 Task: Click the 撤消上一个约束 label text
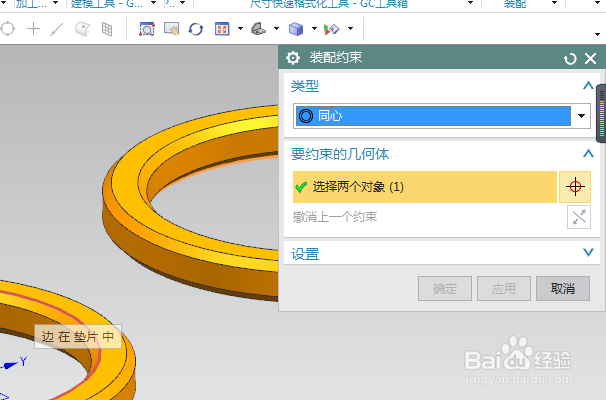point(335,217)
